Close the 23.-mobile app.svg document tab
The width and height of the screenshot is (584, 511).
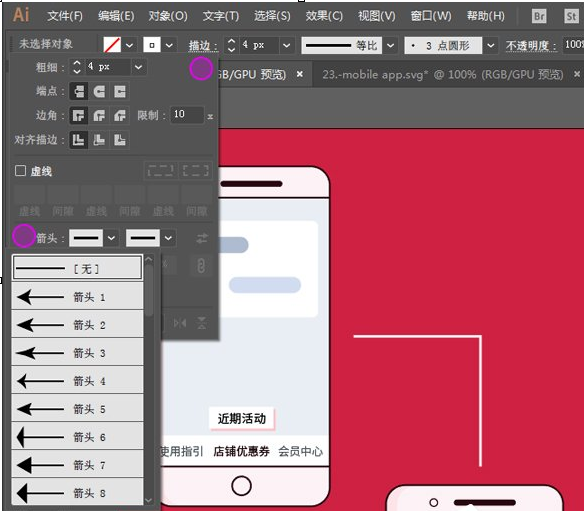pos(577,74)
